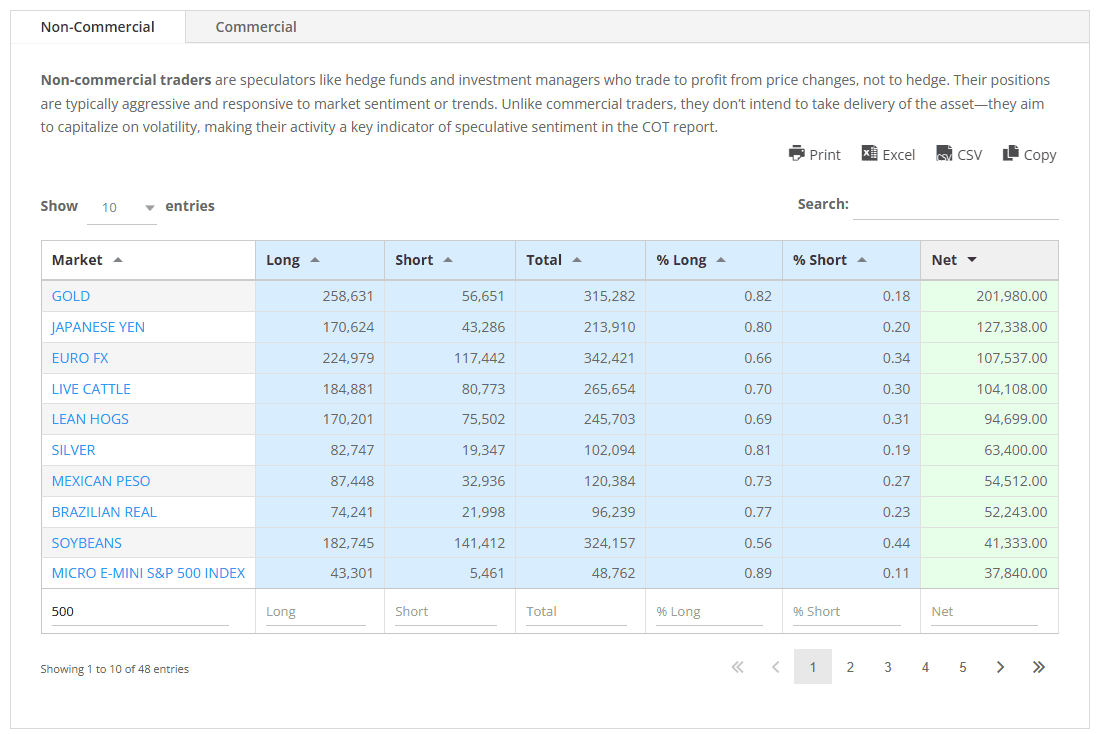Go to page 3 of results

point(887,667)
